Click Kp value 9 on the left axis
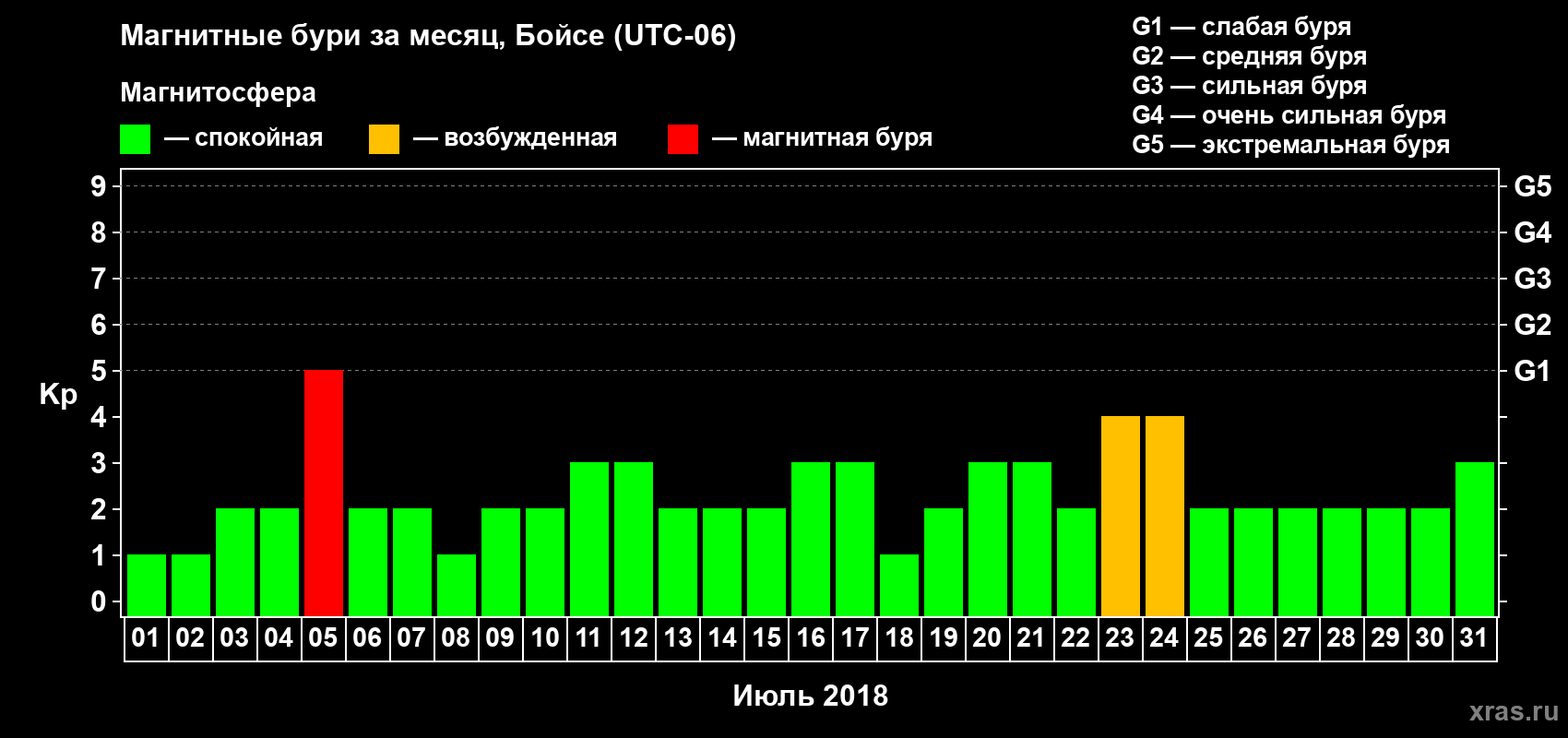This screenshot has width=1568, height=738. pos(99,186)
